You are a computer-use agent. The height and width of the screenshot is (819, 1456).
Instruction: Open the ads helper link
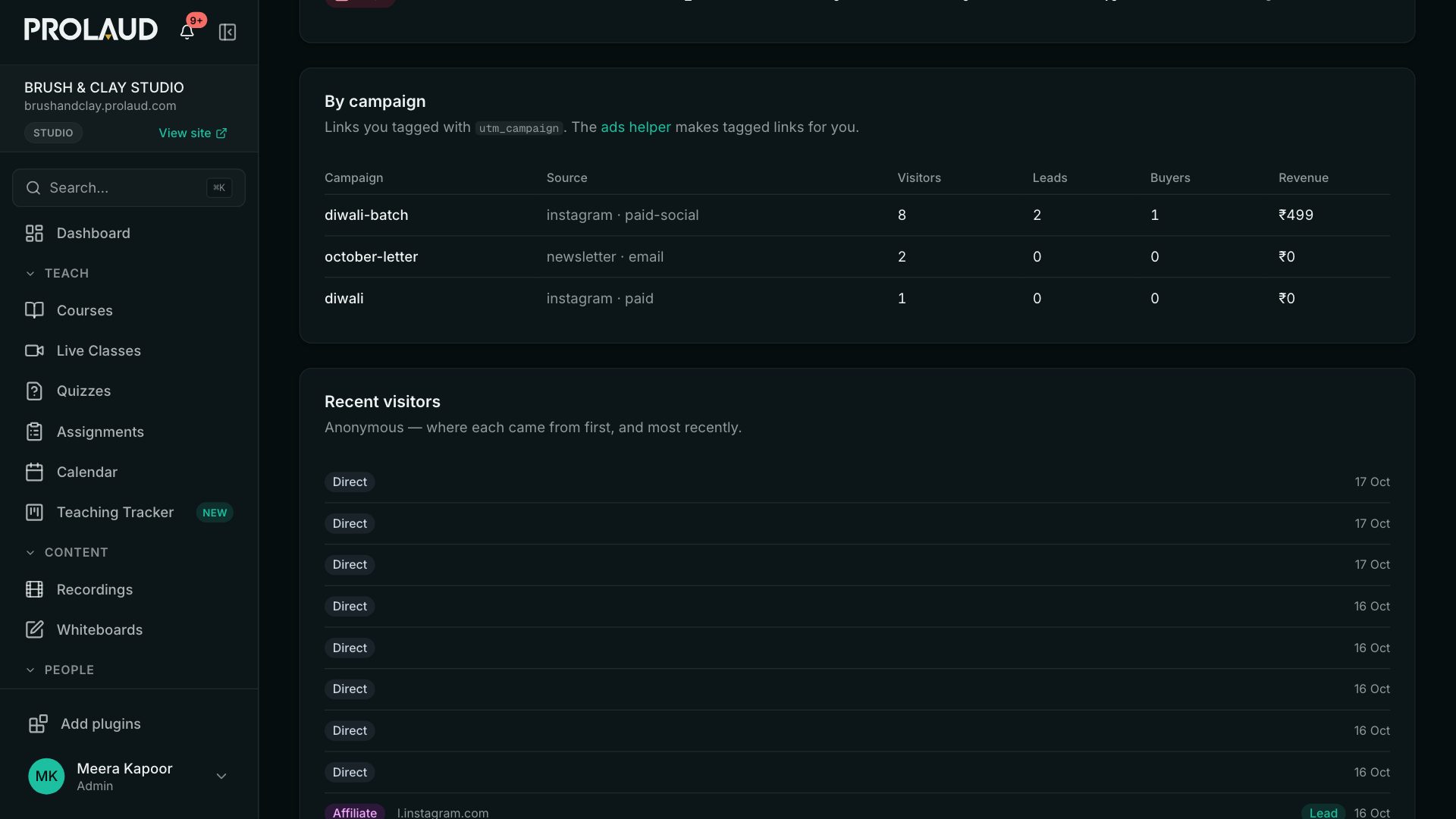635,127
